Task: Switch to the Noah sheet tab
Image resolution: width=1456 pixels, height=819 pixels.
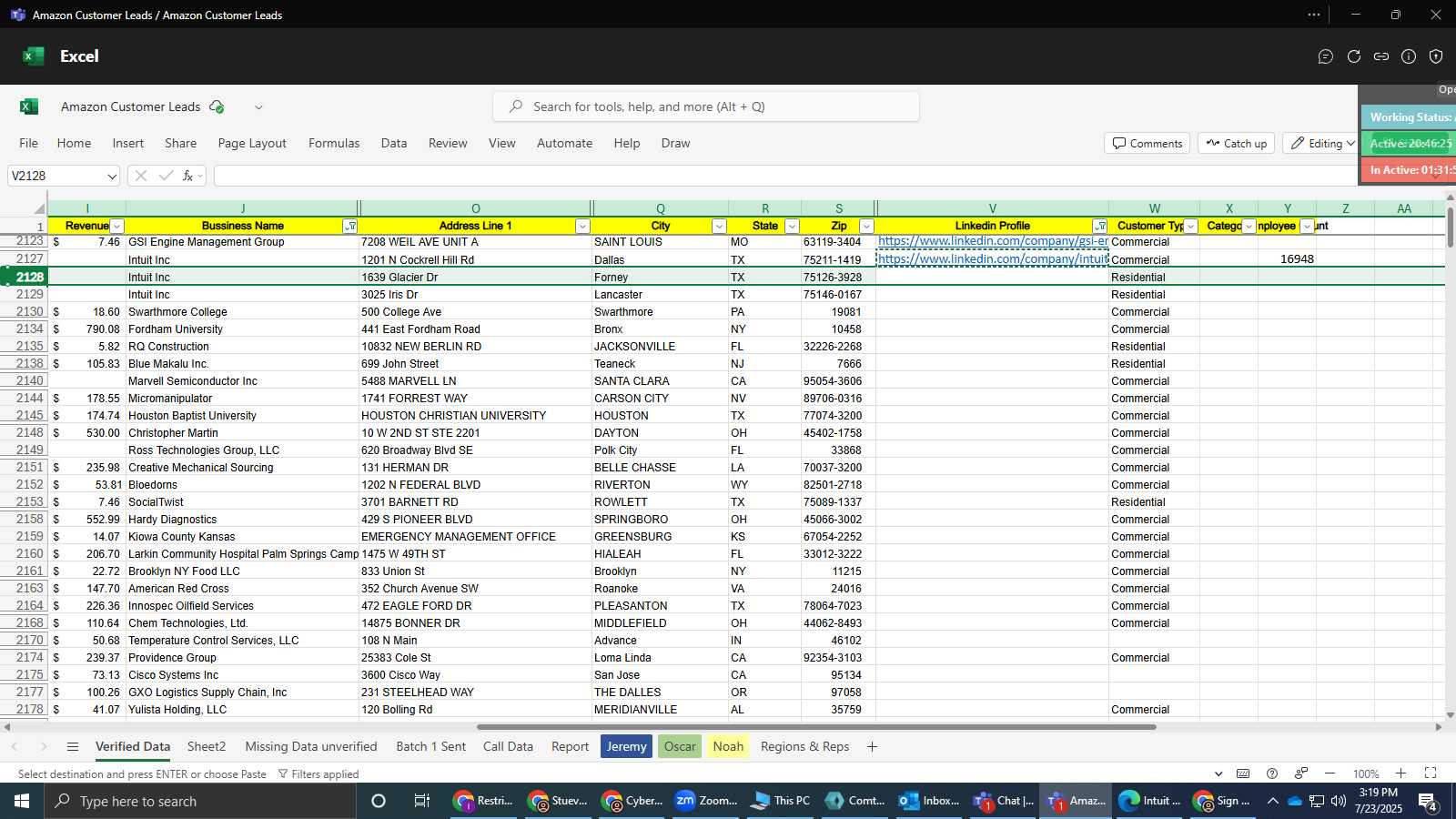Action: (728, 746)
